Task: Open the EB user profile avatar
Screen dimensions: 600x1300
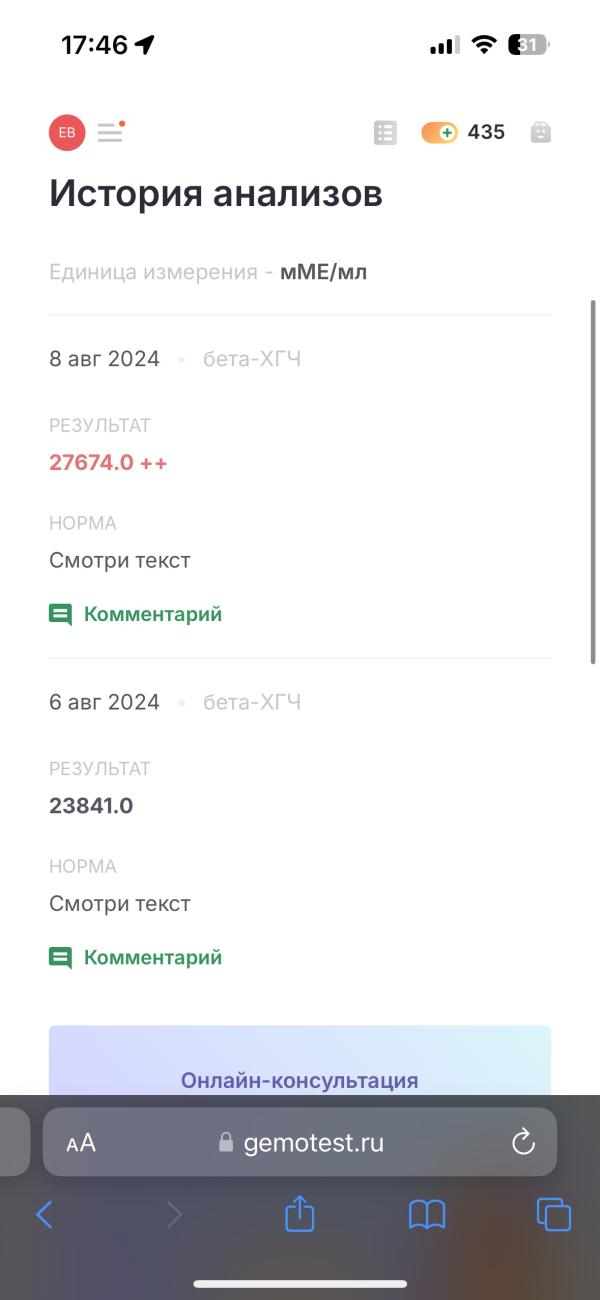Action: click(67, 132)
